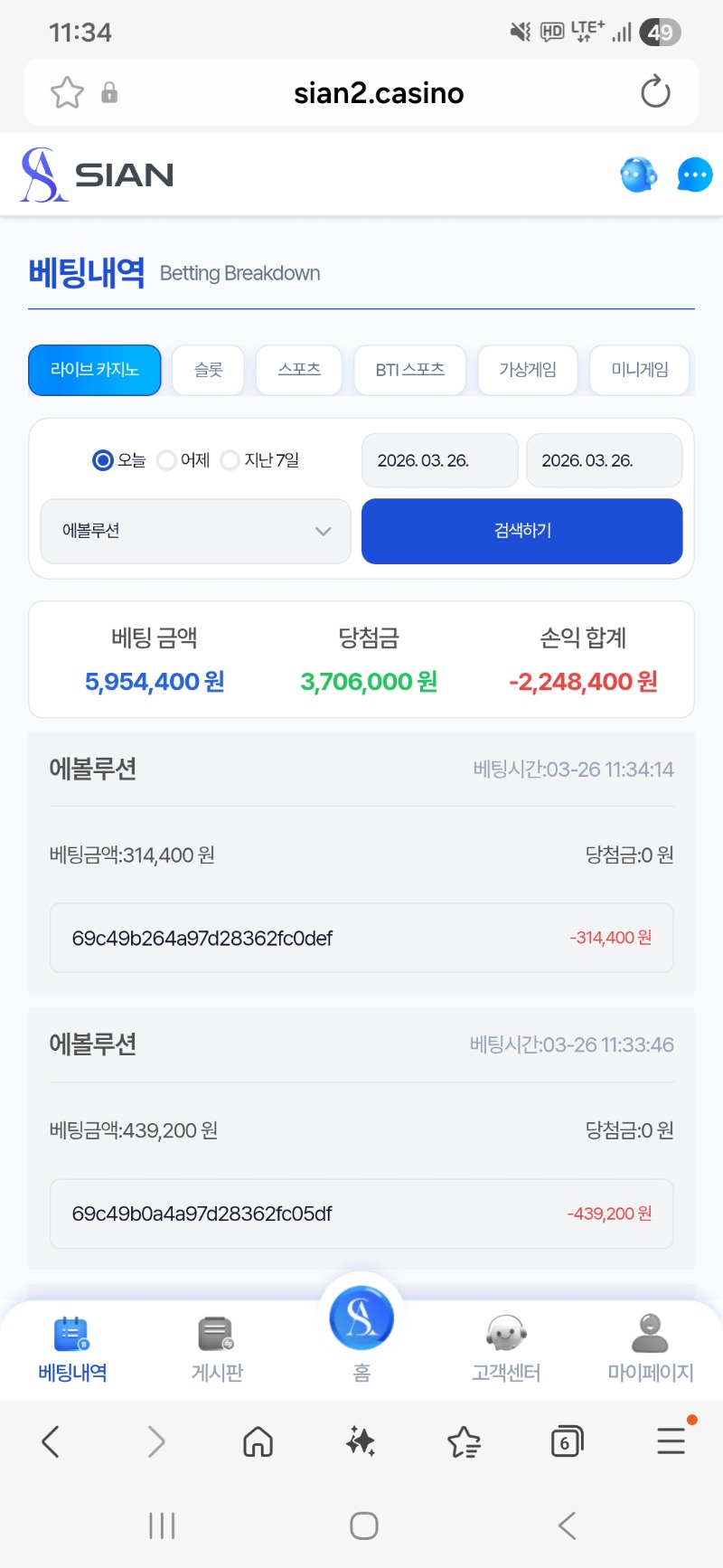The width and height of the screenshot is (723, 1568).
Task: Select the 오늘 radio button
Action: [x=103, y=460]
